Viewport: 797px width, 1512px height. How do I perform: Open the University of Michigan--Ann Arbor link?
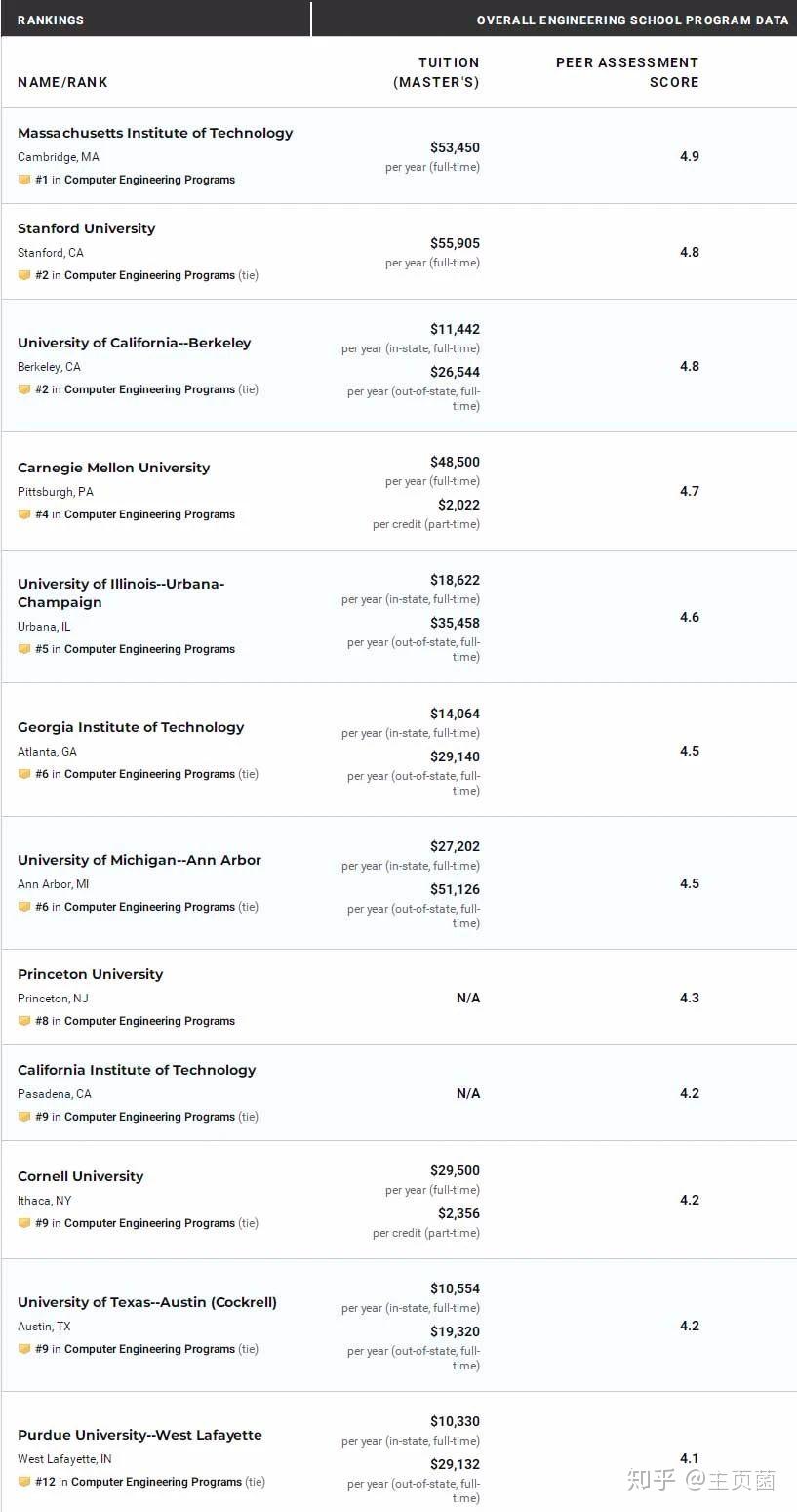[139, 860]
